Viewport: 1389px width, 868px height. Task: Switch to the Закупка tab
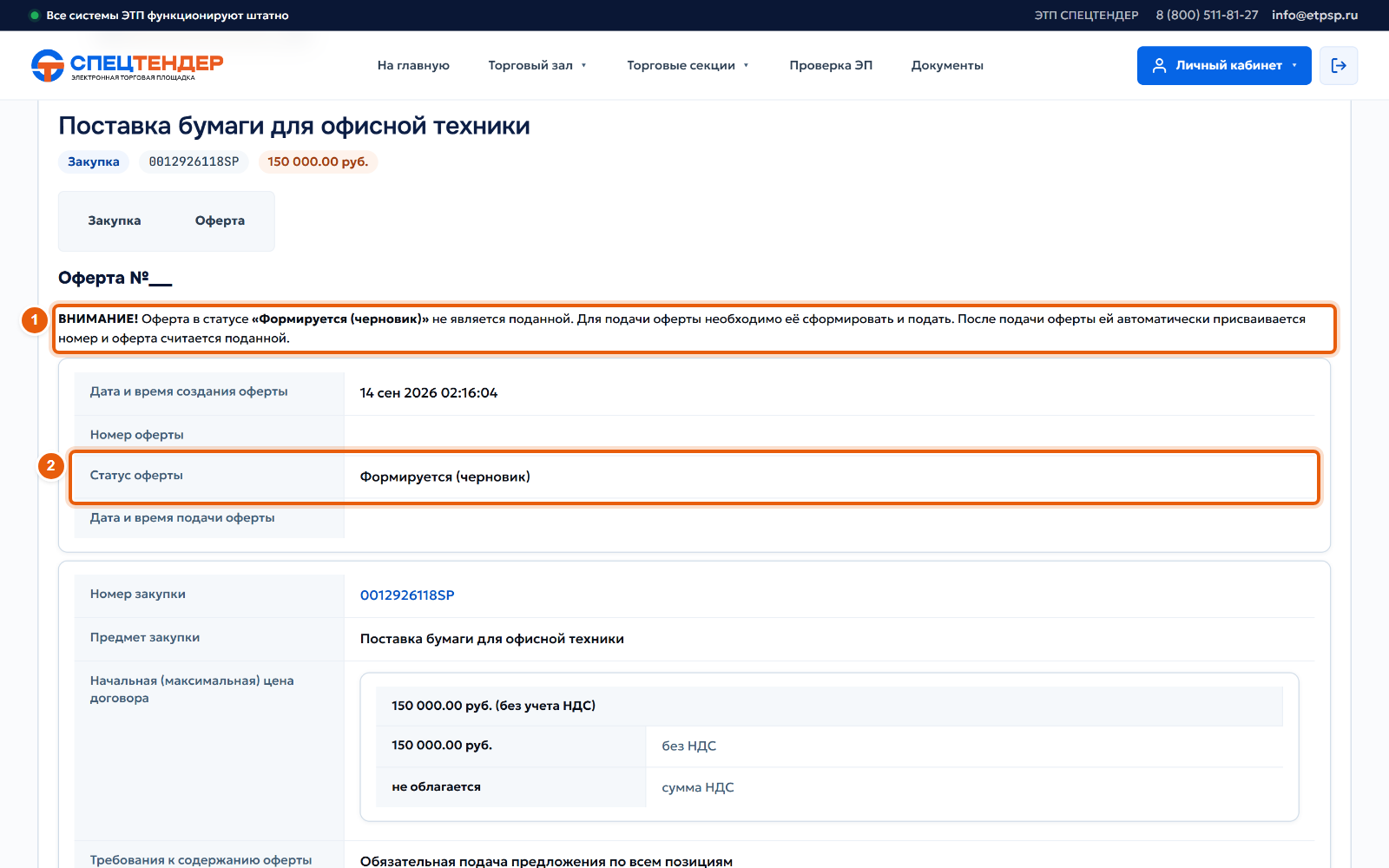pyautogui.click(x=115, y=220)
